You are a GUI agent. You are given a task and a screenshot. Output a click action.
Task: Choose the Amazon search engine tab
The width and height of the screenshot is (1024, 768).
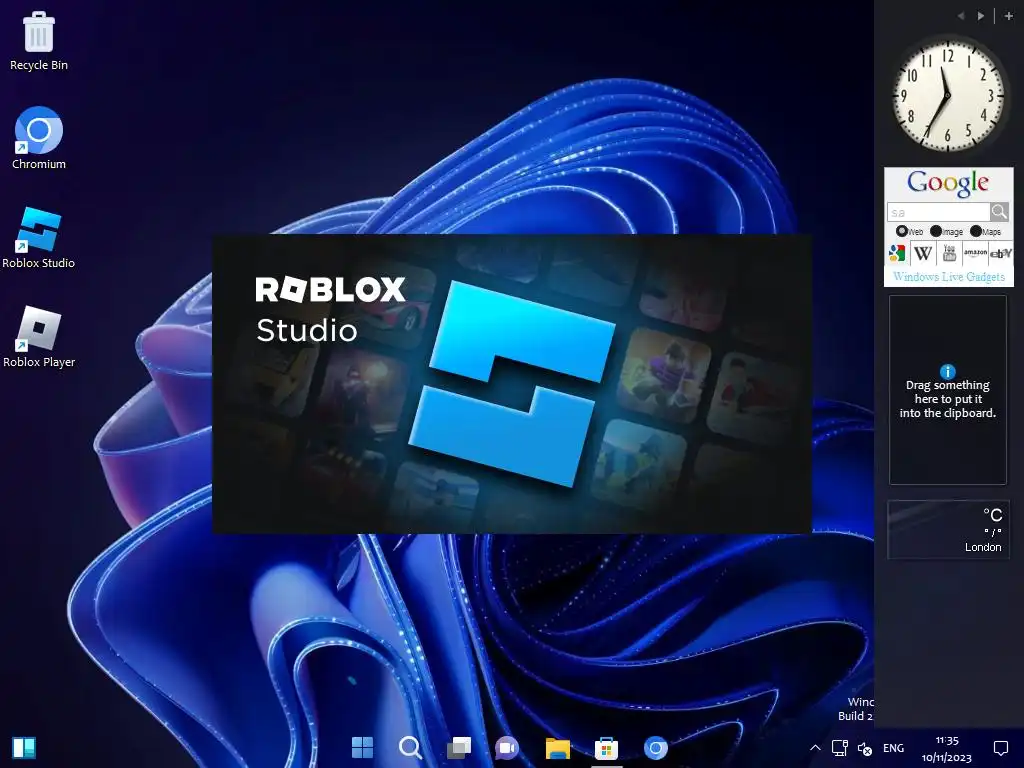click(975, 253)
